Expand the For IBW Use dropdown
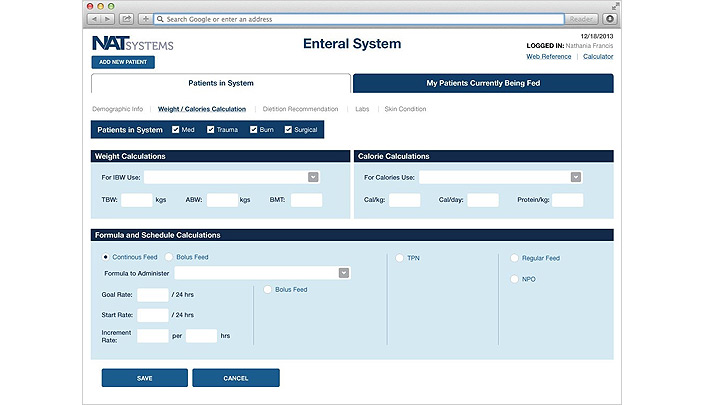 pos(313,177)
